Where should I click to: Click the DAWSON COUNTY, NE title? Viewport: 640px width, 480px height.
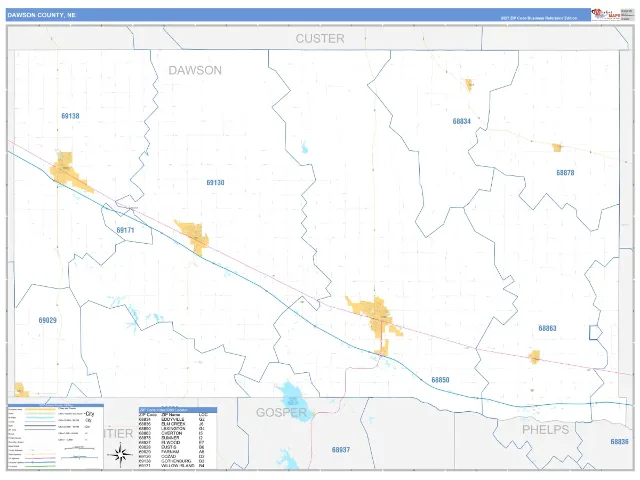click(42, 15)
